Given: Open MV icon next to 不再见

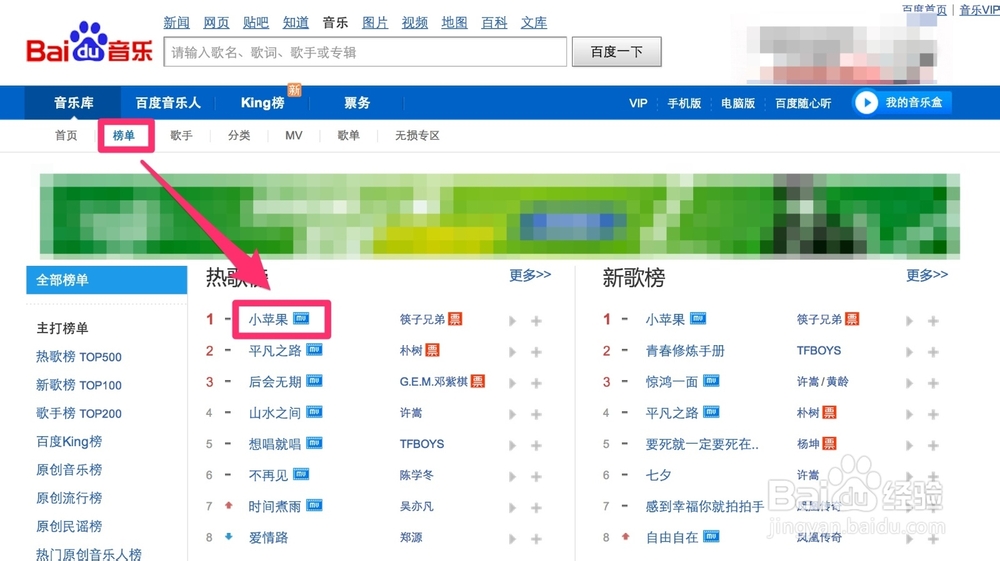Looking at the screenshot, I should pyautogui.click(x=301, y=474).
